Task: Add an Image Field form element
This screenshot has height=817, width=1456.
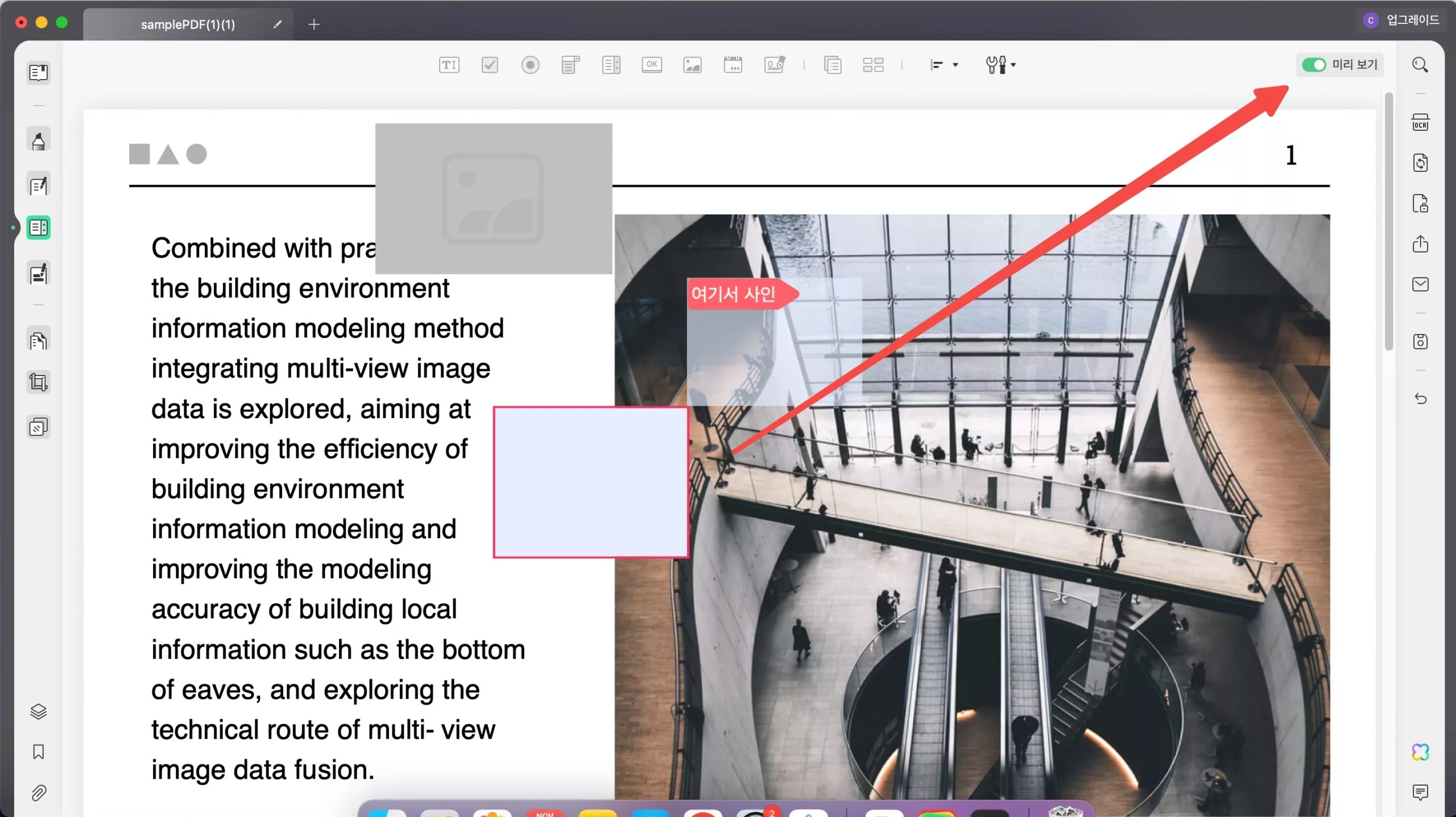Action: coord(692,65)
